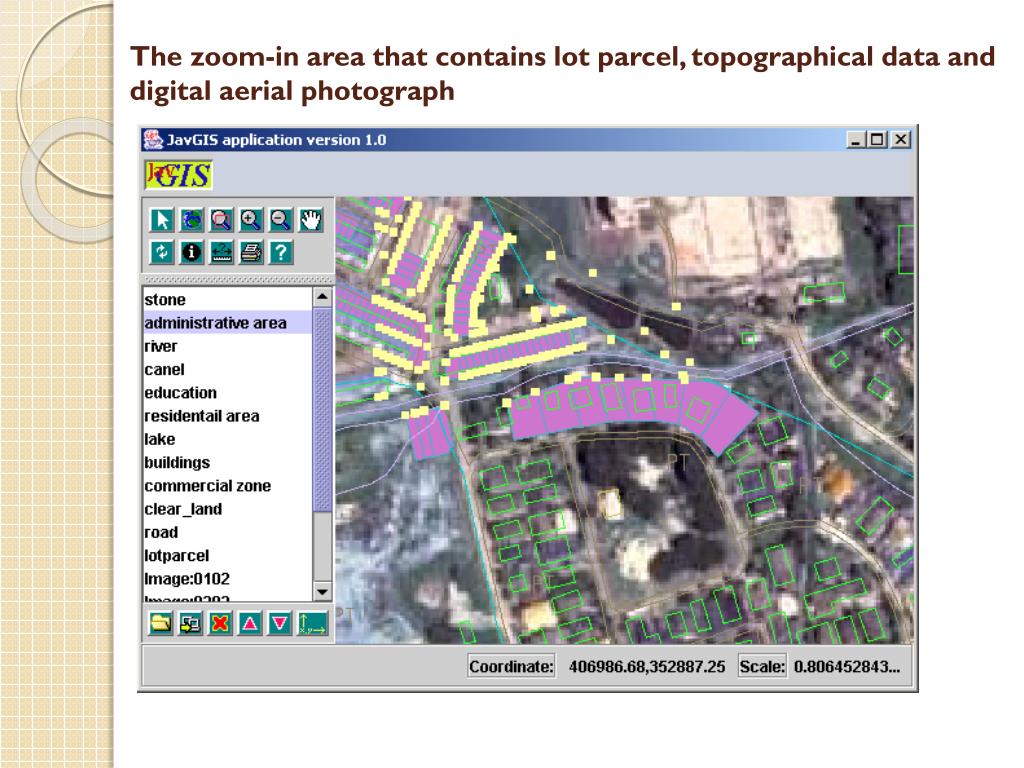The height and width of the screenshot is (768, 1024).
Task: Select the administrative area layer
Action: 227,323
